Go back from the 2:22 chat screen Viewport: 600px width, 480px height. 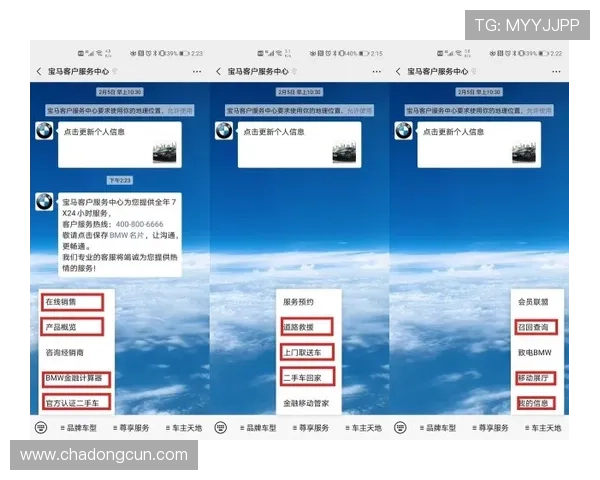tap(398, 71)
